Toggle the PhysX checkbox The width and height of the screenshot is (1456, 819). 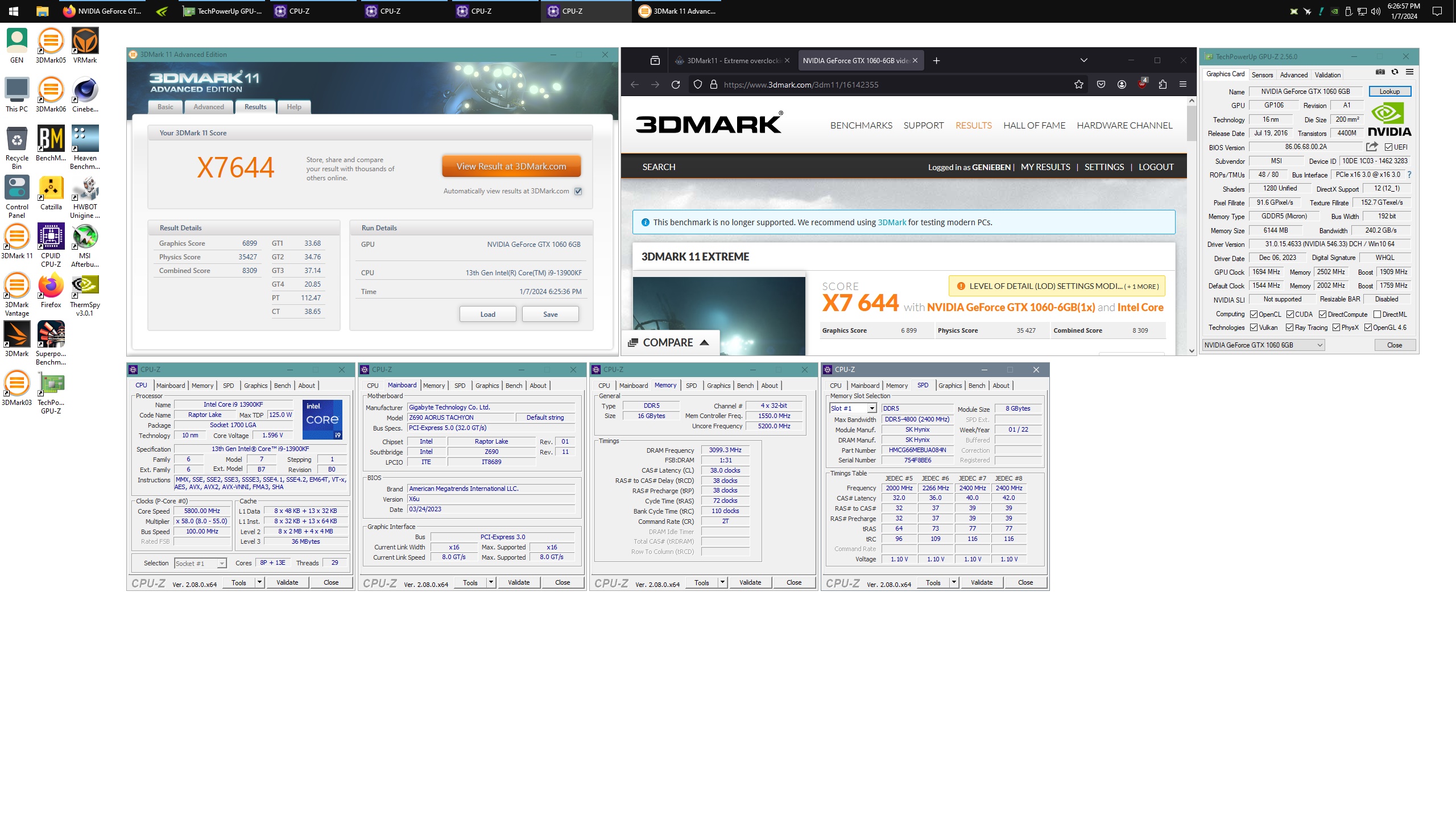(x=1336, y=328)
